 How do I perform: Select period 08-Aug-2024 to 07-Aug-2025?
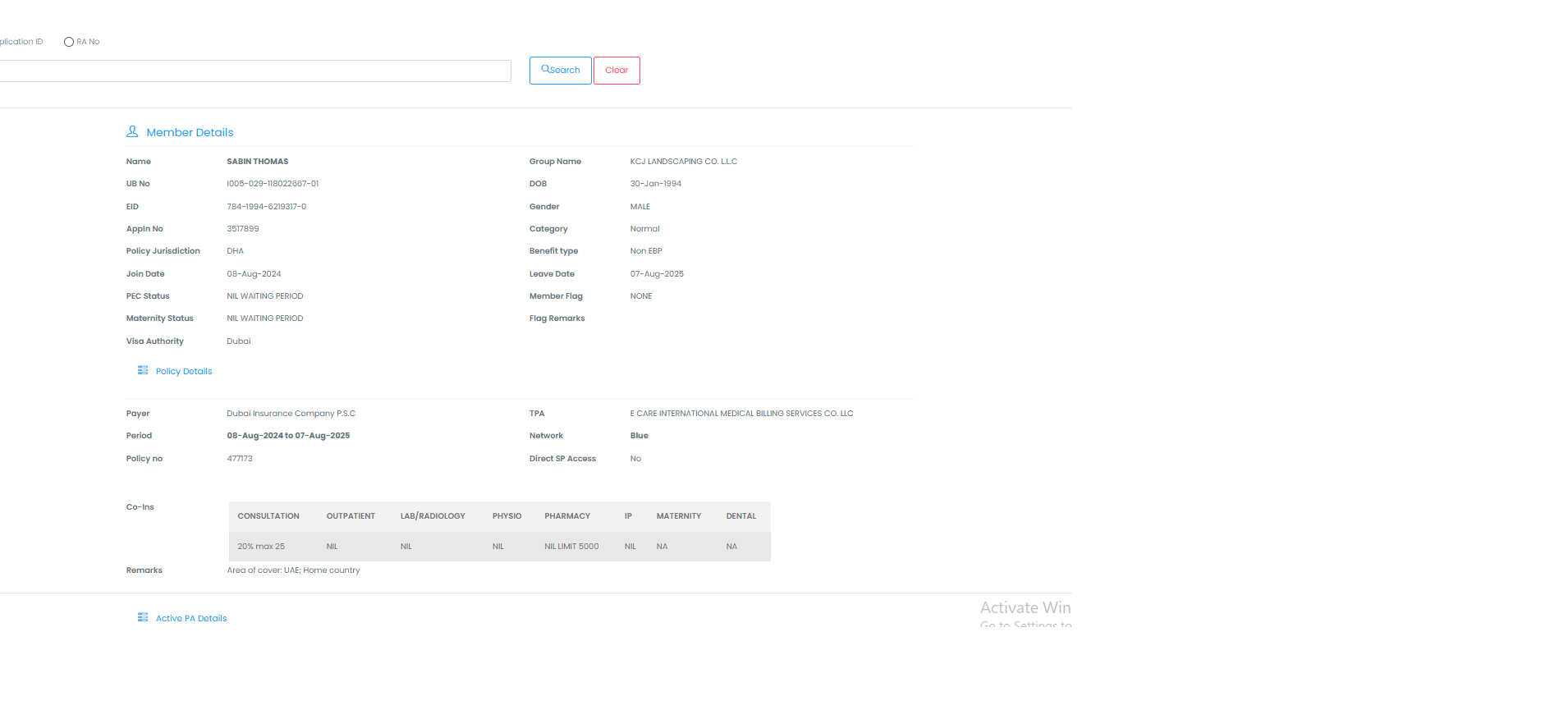[x=288, y=436]
